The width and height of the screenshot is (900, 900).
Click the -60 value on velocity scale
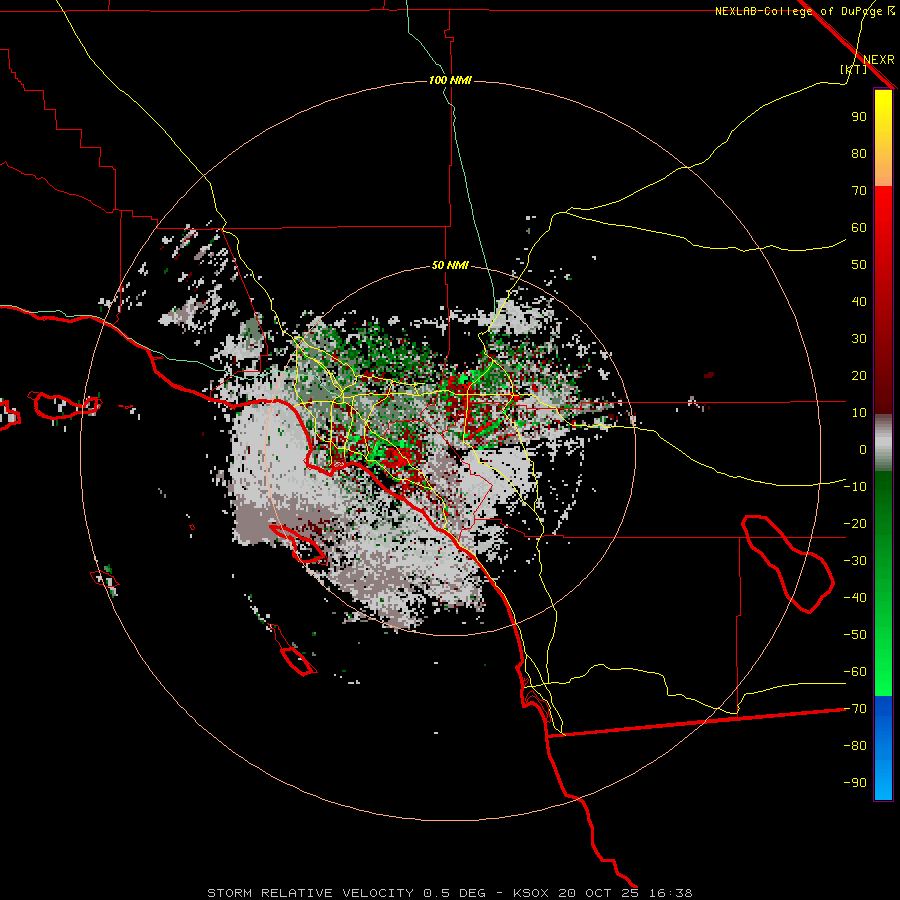pos(855,672)
